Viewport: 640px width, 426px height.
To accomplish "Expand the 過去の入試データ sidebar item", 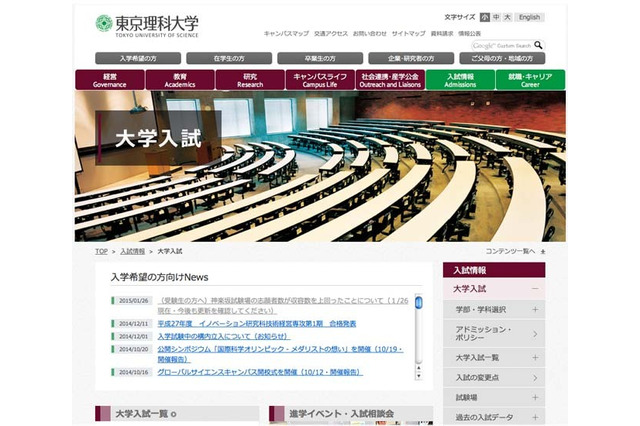I will coord(535,417).
